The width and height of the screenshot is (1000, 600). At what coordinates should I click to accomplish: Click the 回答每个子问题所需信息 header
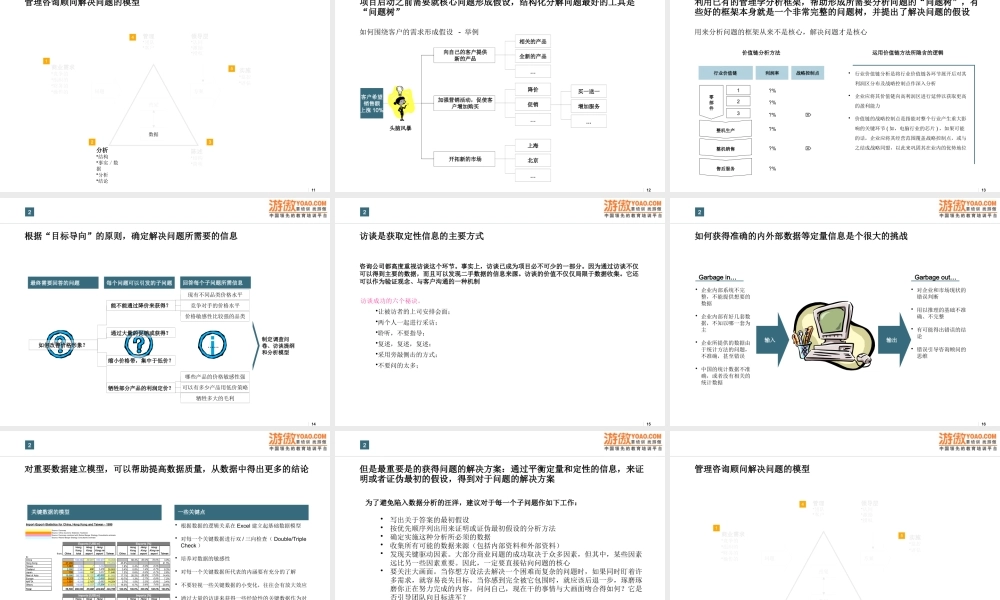click(216, 282)
